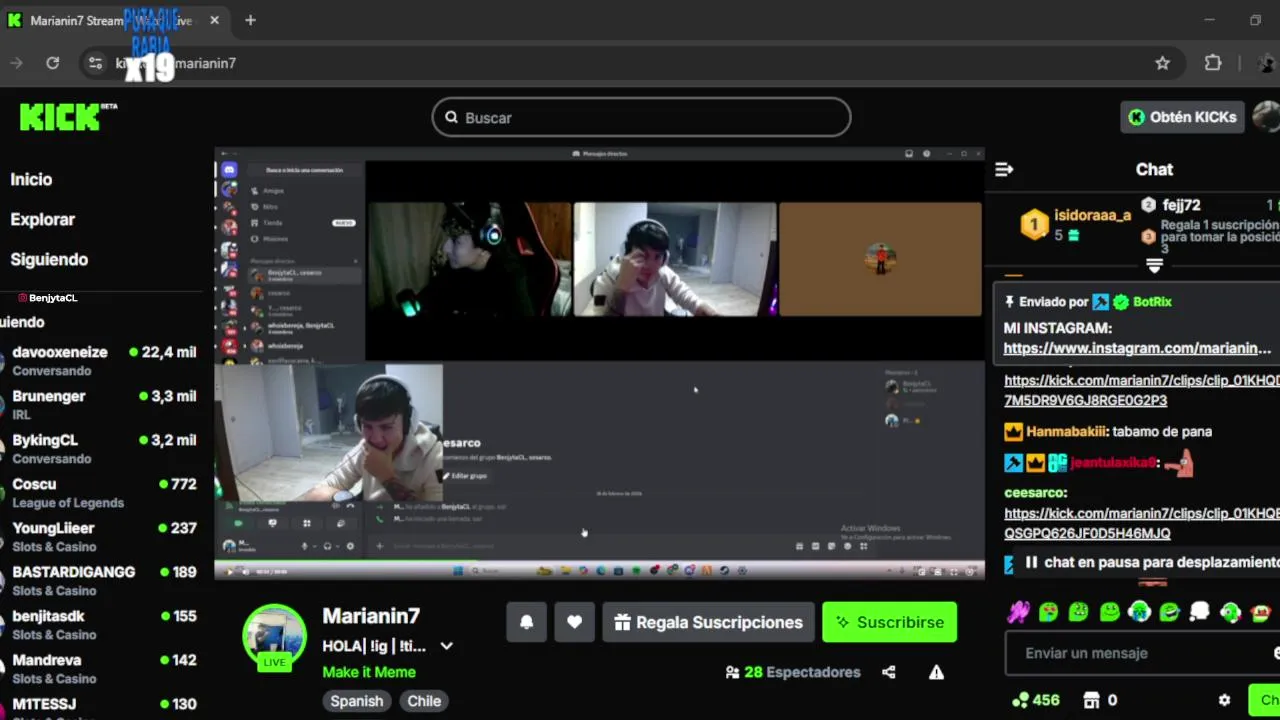Click the Enviar un mensaje chat input
The height and width of the screenshot is (720, 1280).
[x=1142, y=653]
